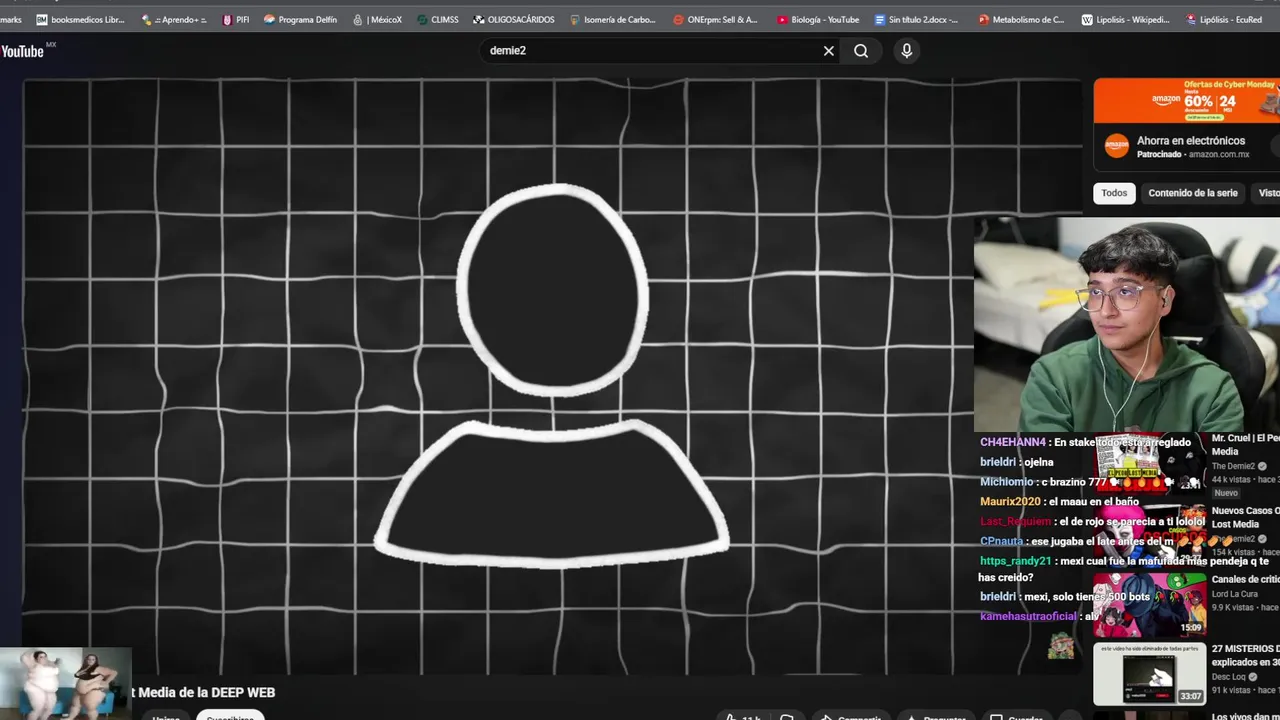The width and height of the screenshot is (1280, 720).
Task: Click chat username Maurix2020
Action: (x=1010, y=501)
